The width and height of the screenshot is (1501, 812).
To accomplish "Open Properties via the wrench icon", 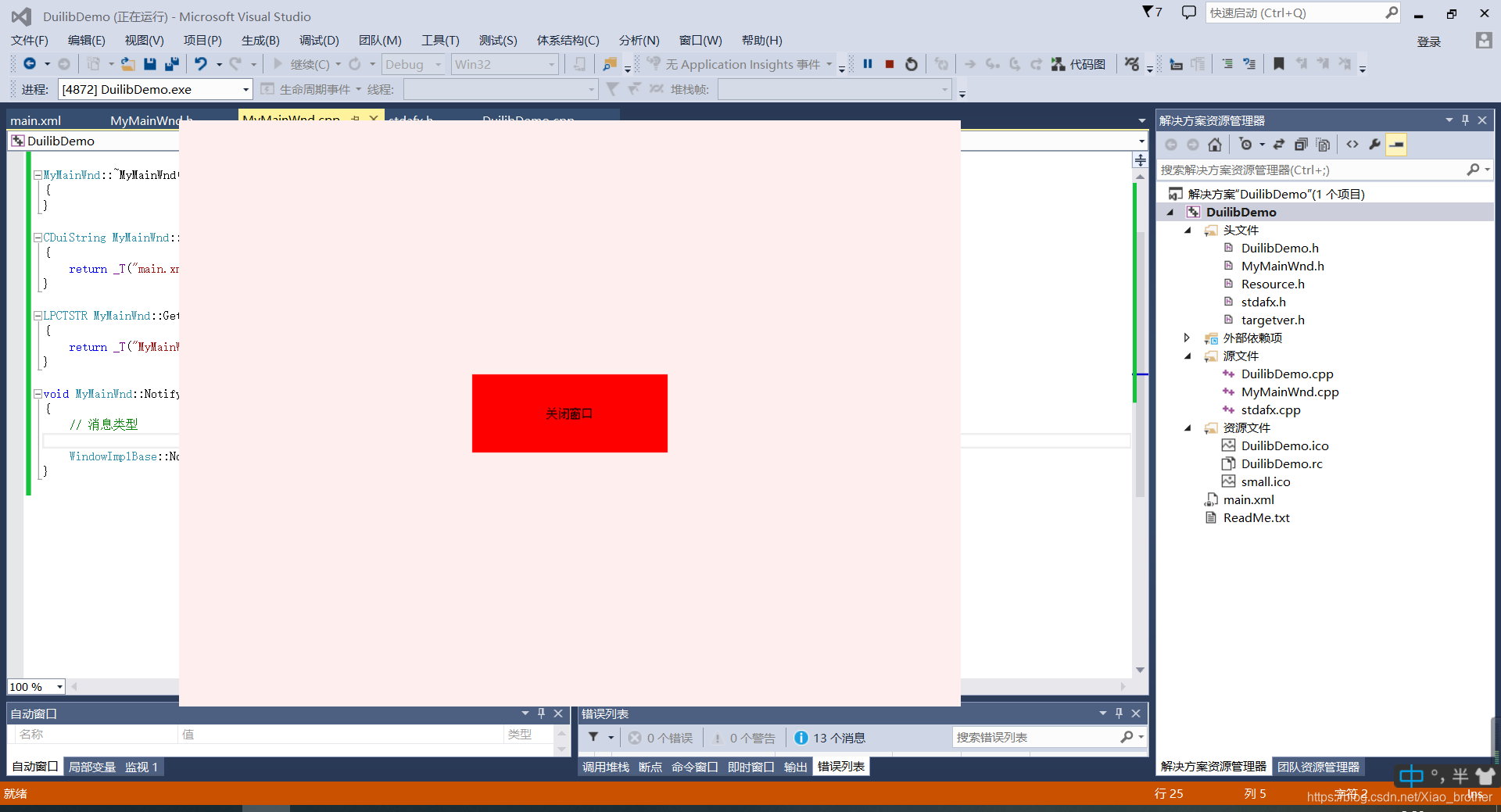I will pyautogui.click(x=1374, y=145).
